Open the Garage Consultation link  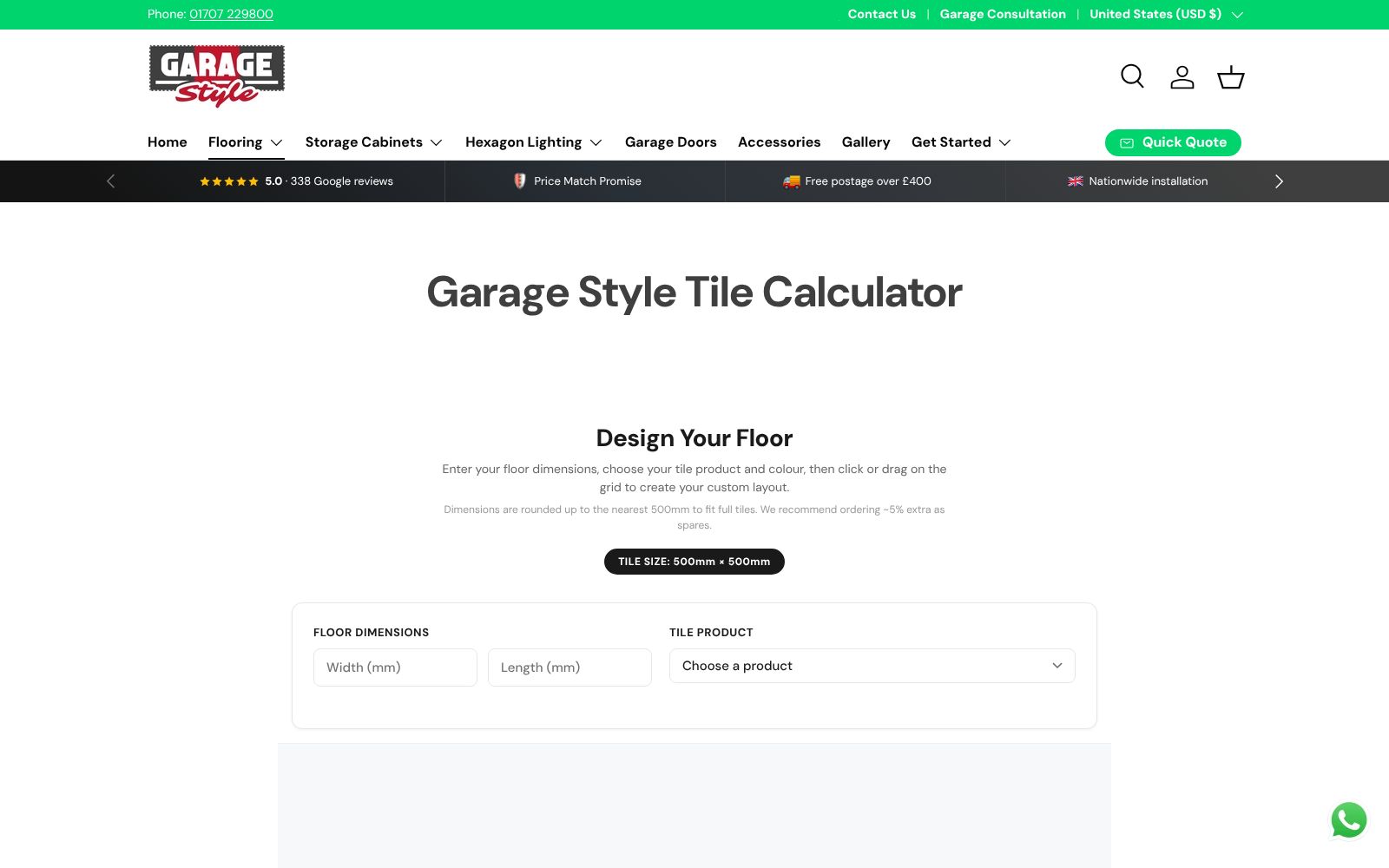click(1003, 14)
